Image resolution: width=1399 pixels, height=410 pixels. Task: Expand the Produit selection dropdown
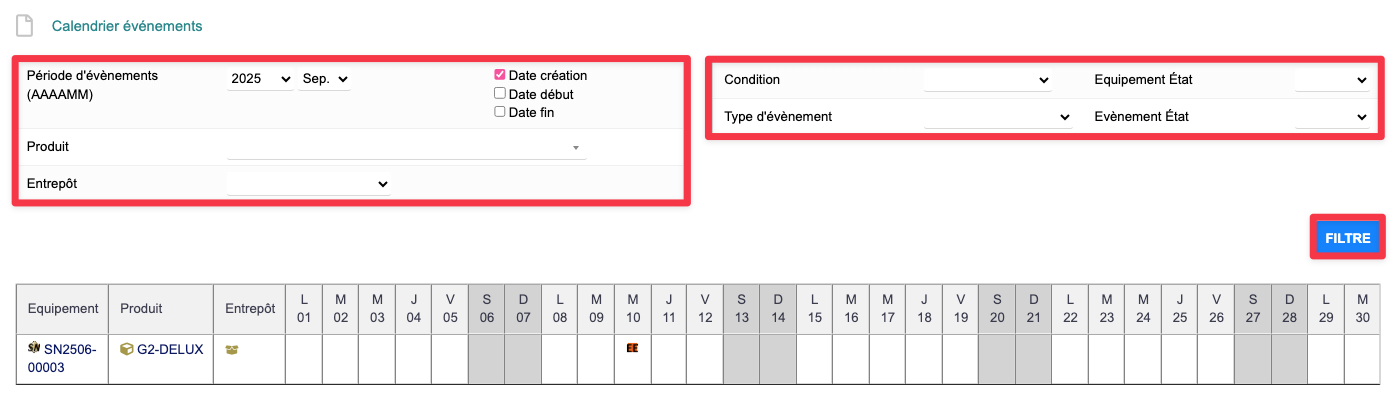pyautogui.click(x=406, y=147)
